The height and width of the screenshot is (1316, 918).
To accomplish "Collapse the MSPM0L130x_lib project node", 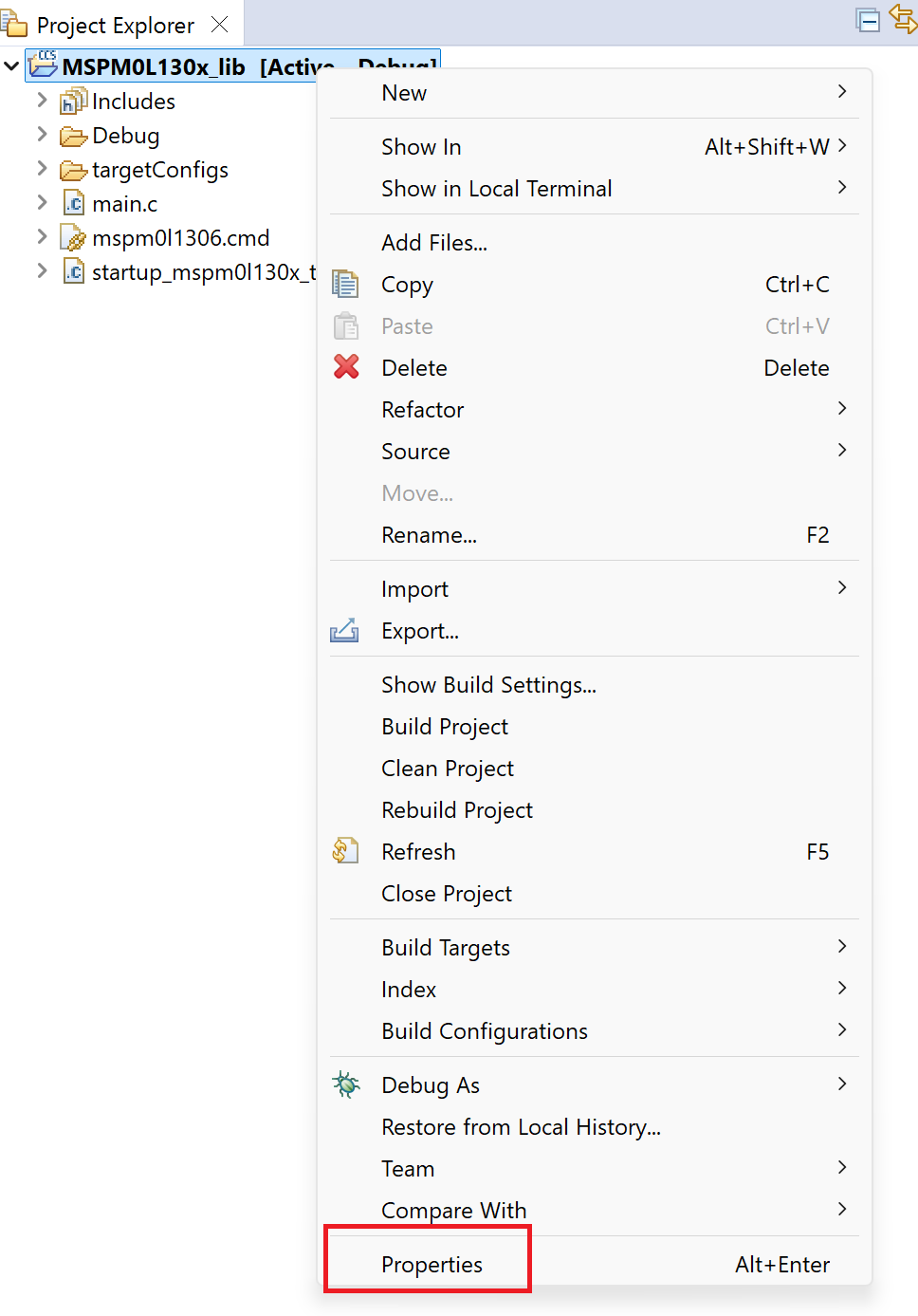I will click(11, 66).
